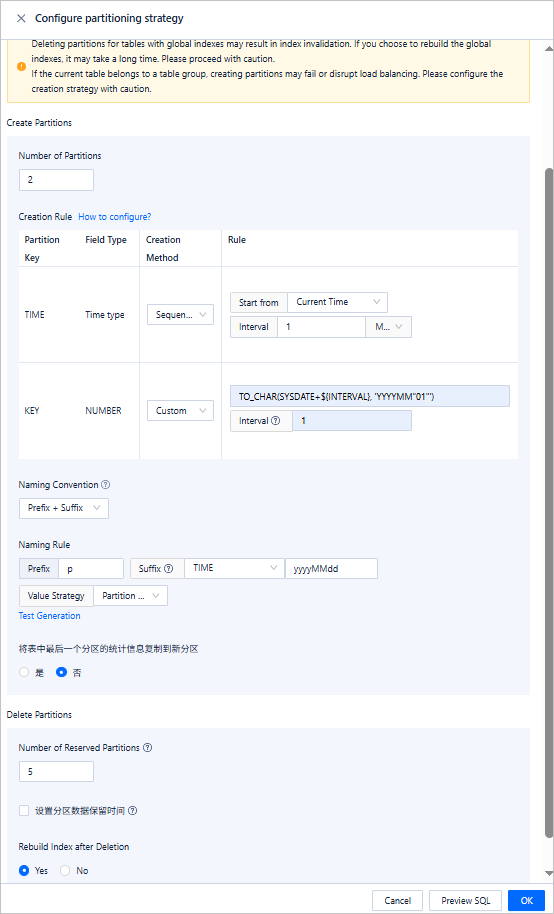554x914 pixels.
Task: Click the Create Partitions section heading
Action: 39,123
